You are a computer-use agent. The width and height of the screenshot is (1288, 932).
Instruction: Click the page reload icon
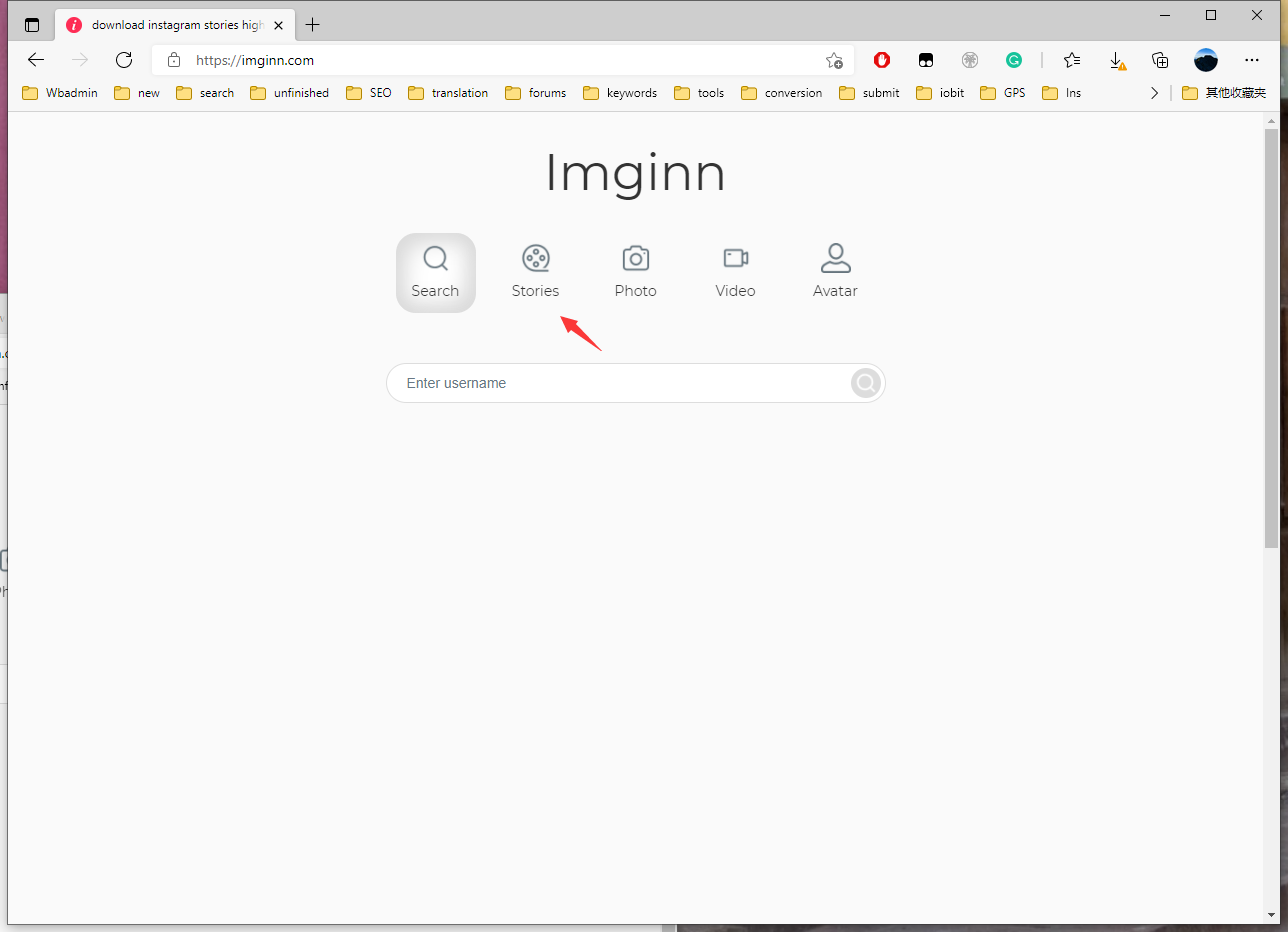124,60
